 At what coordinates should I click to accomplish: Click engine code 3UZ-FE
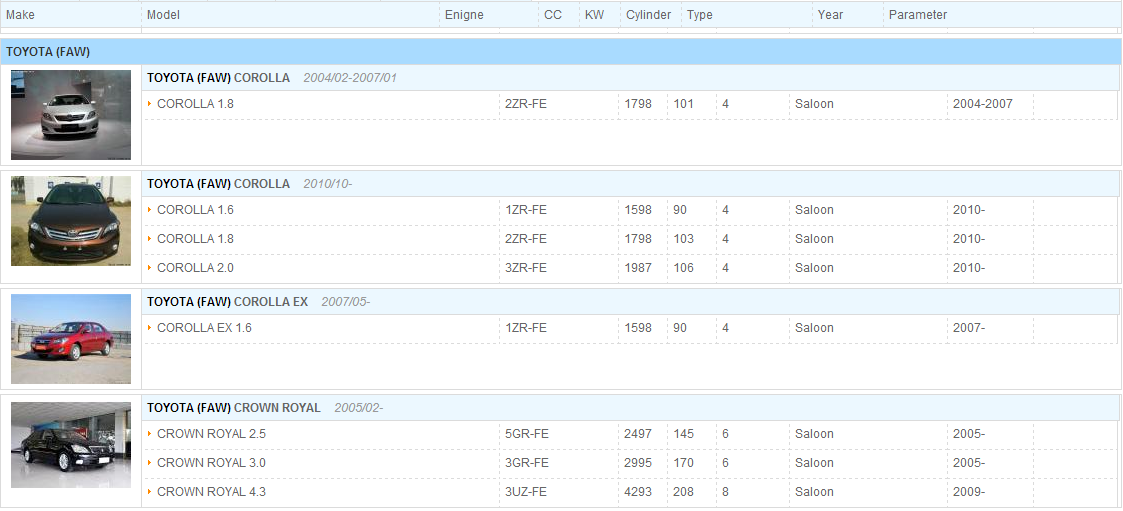coord(526,492)
